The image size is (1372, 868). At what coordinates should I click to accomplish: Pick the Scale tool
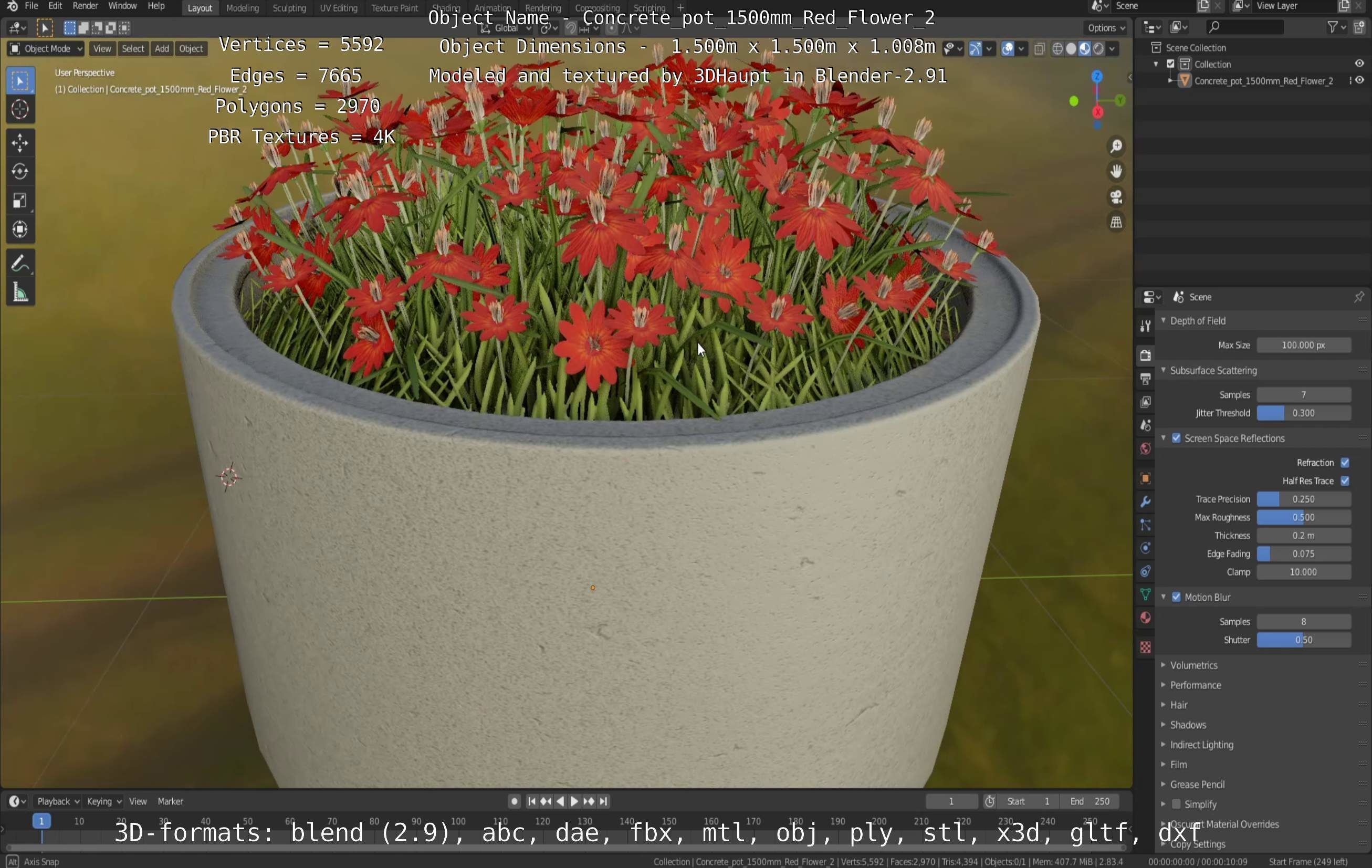tap(20, 201)
